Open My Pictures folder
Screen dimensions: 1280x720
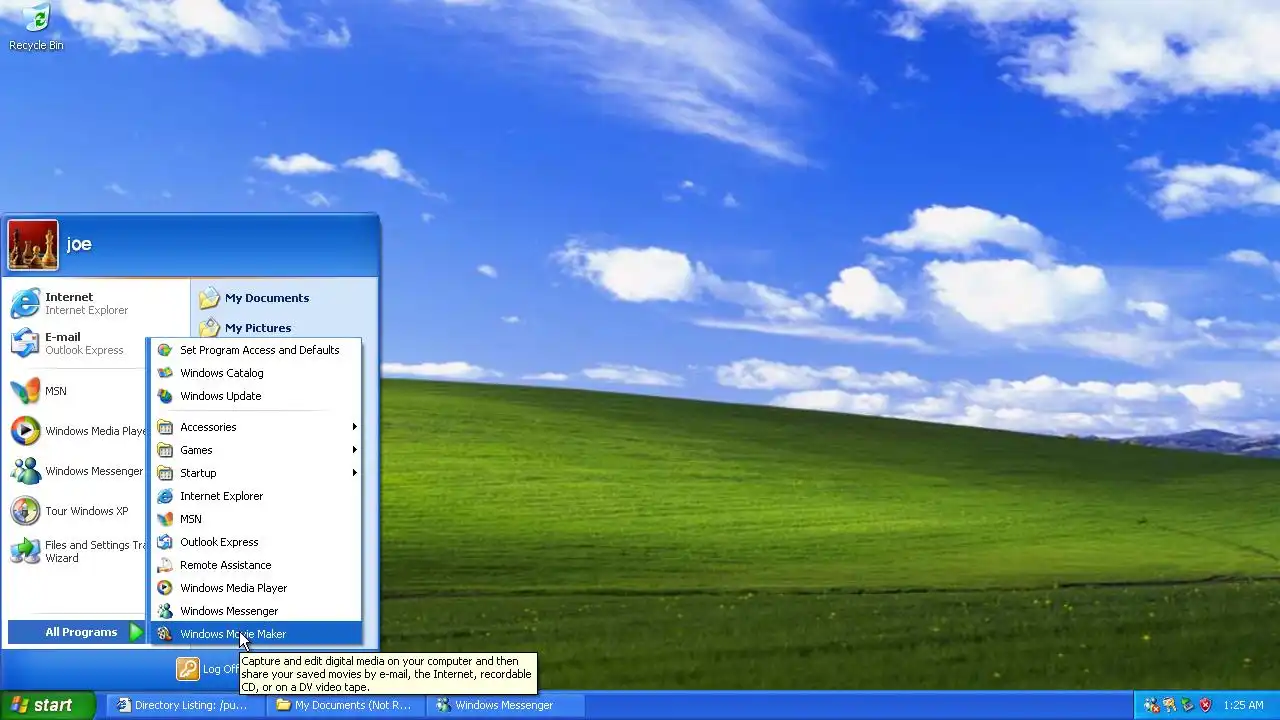(x=284, y=327)
